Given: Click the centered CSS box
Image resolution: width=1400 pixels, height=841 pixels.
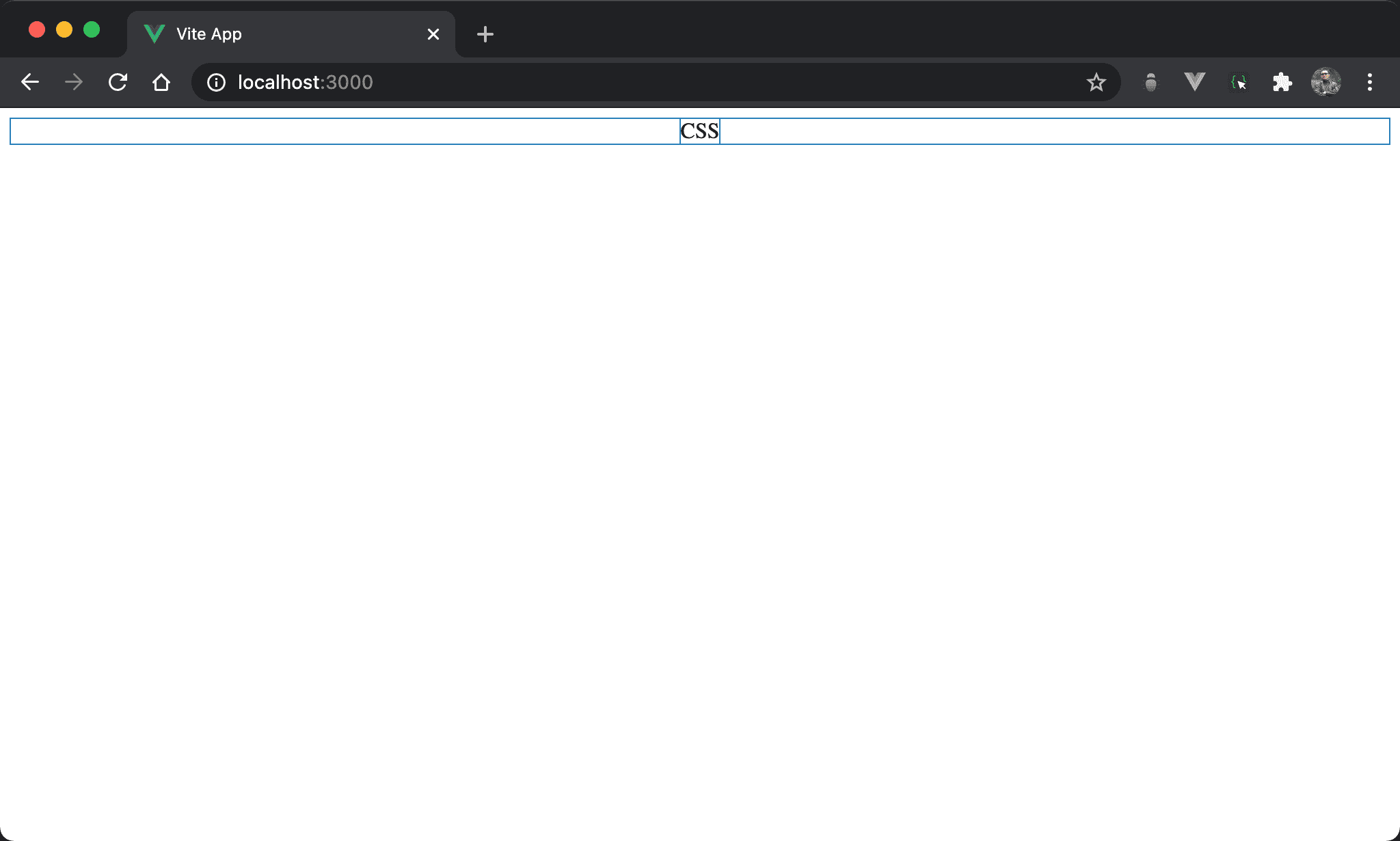Looking at the screenshot, I should pyautogui.click(x=699, y=131).
